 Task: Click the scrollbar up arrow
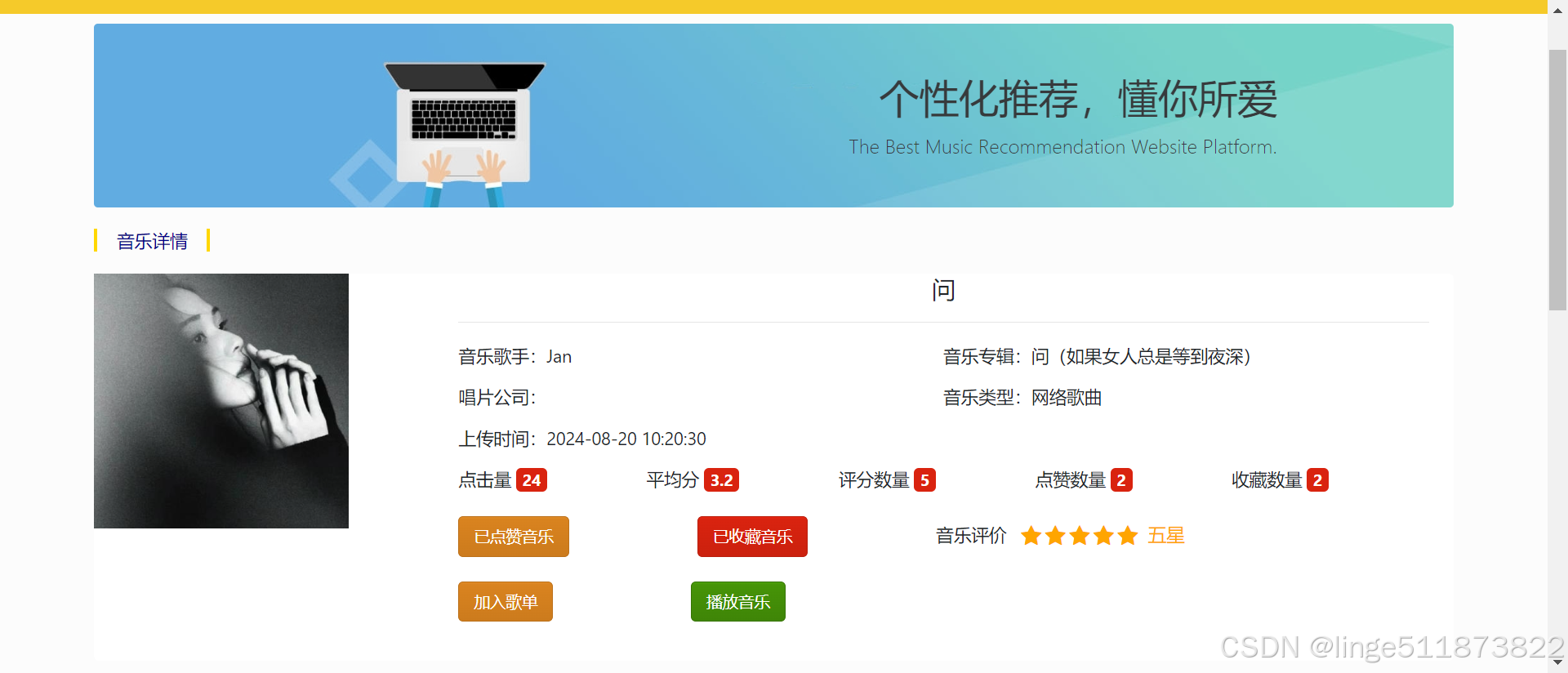click(1557, 10)
